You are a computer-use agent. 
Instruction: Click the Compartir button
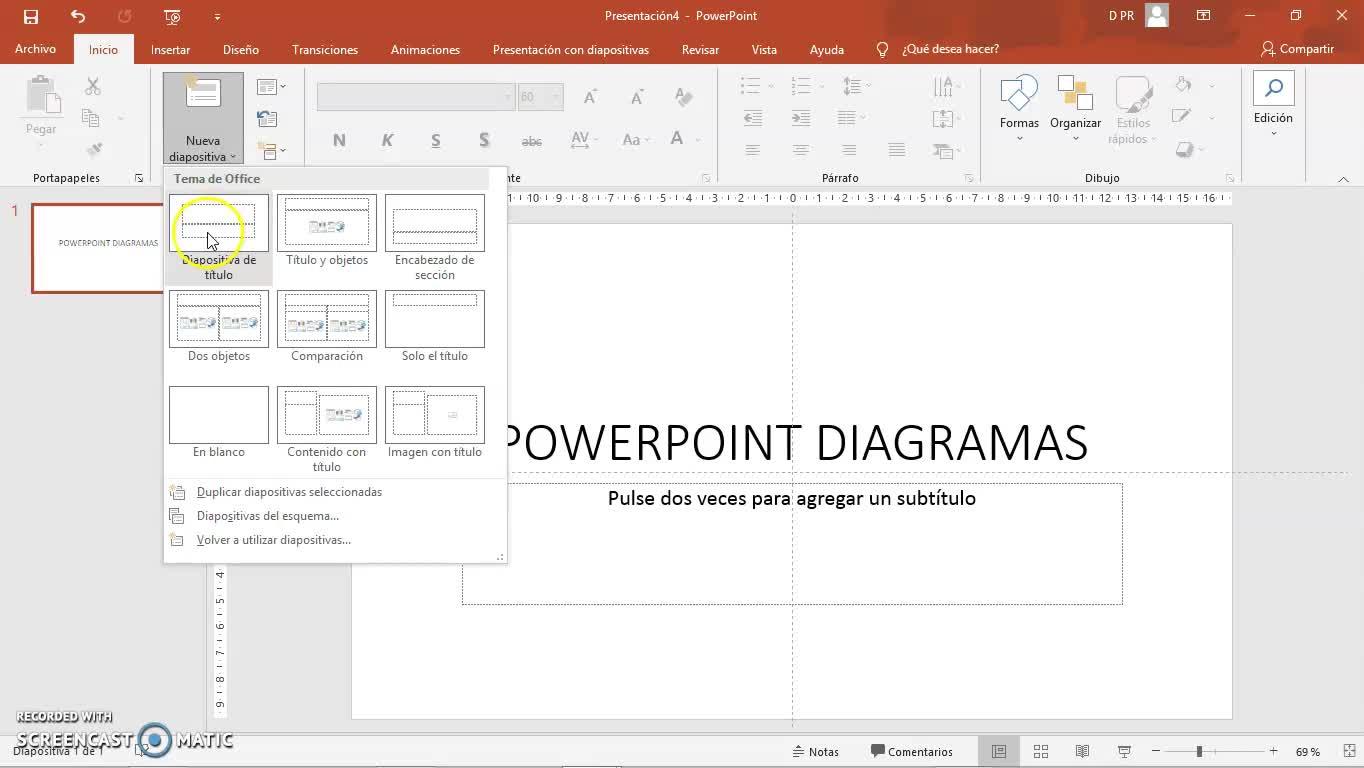tap(1297, 49)
